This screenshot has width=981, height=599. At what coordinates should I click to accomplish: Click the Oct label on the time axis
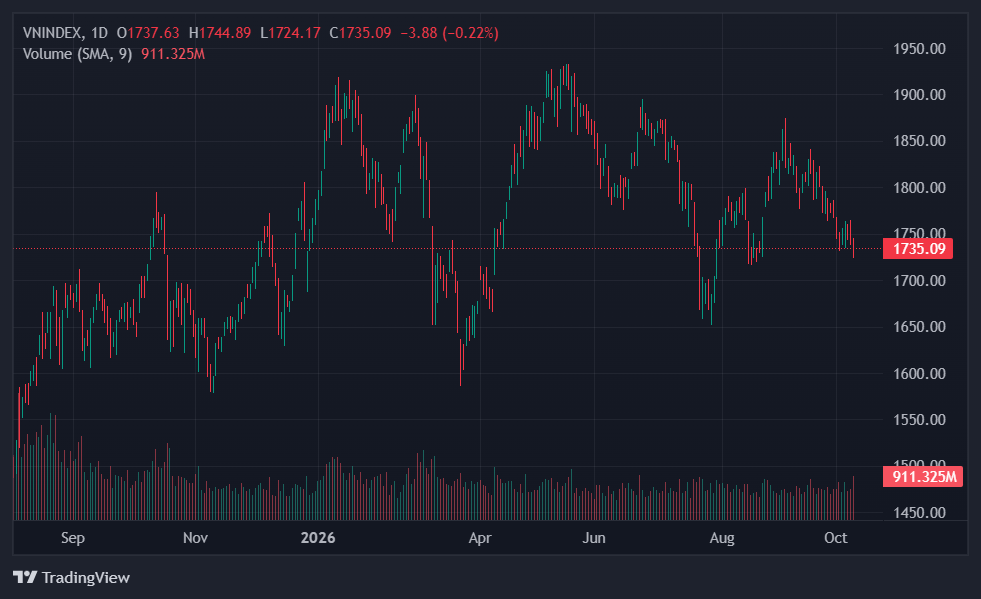coord(836,538)
